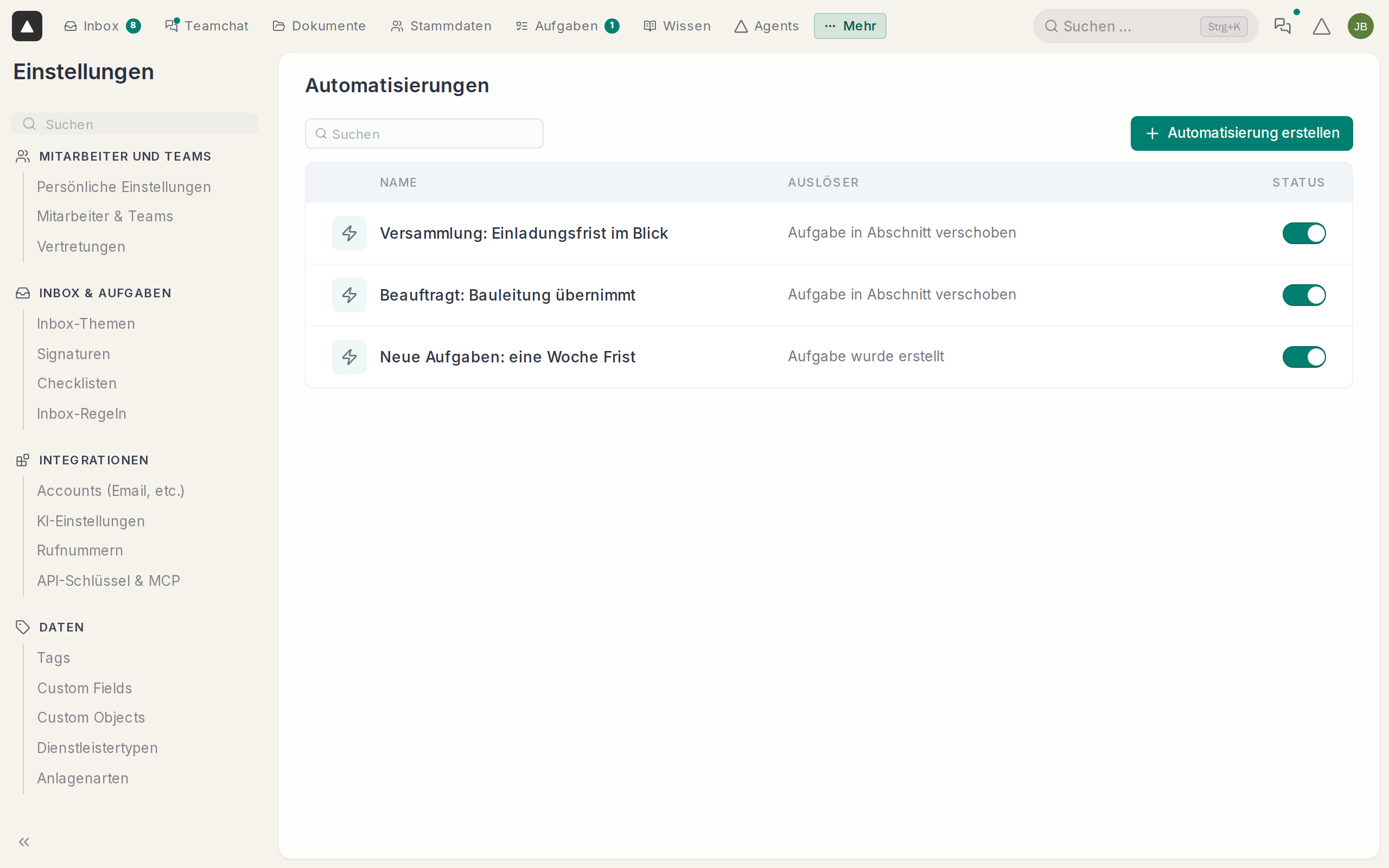The height and width of the screenshot is (868, 1389).
Task: Open API-Schlüssel & MCP
Action: coord(109,580)
